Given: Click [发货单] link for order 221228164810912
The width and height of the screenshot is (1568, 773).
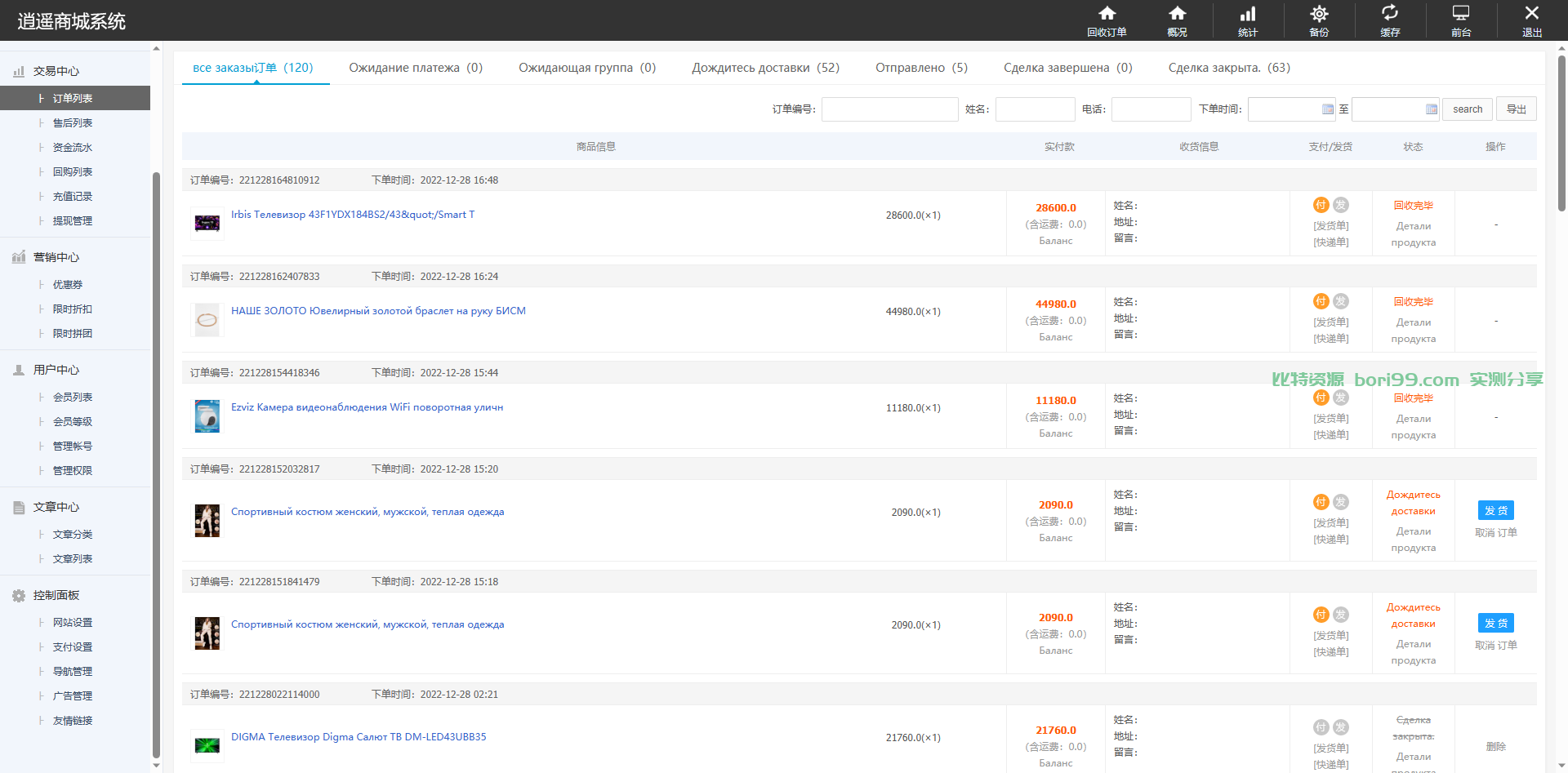Looking at the screenshot, I should click(x=1331, y=226).
